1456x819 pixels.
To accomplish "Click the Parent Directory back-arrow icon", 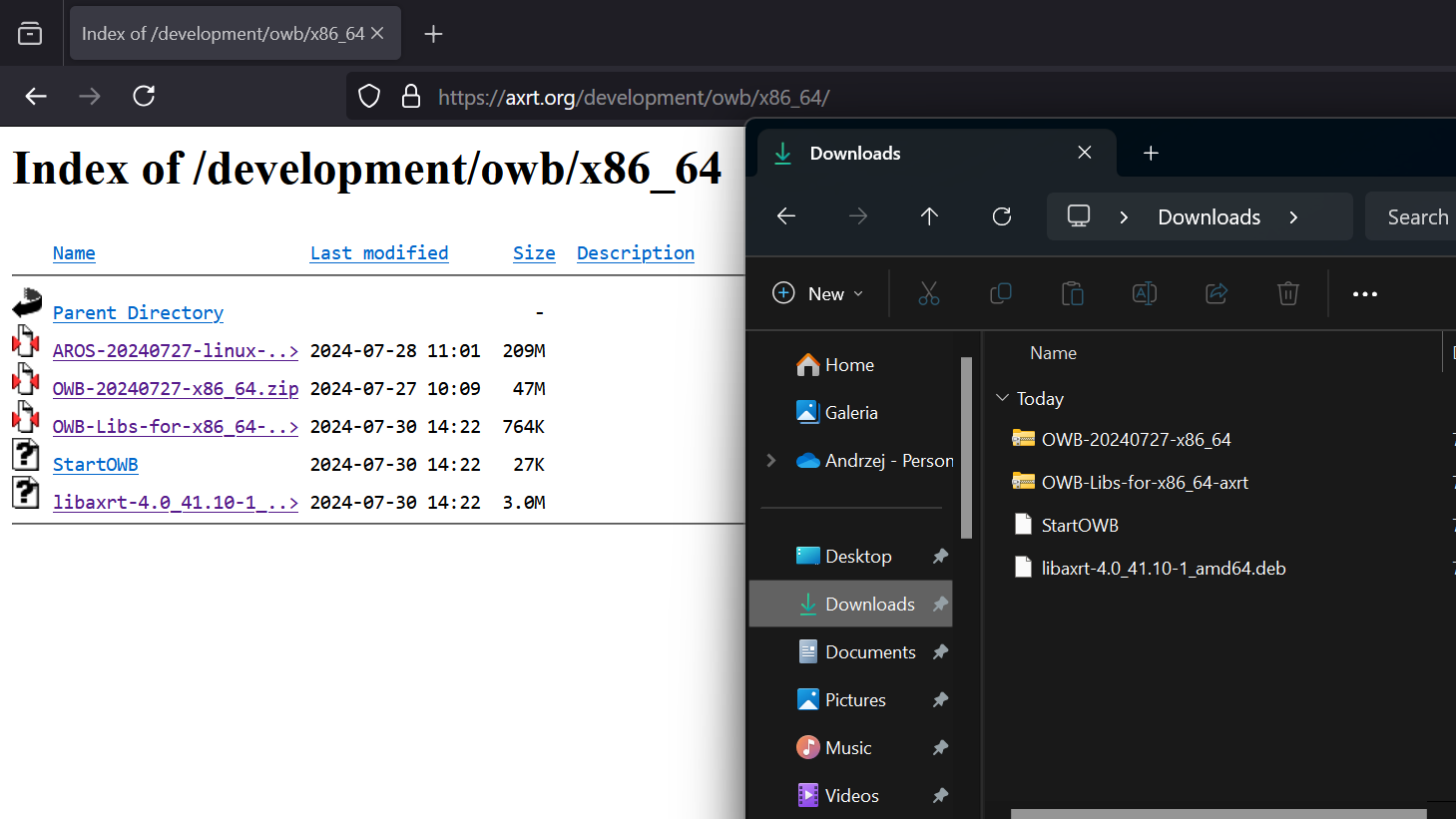I will (x=27, y=302).
